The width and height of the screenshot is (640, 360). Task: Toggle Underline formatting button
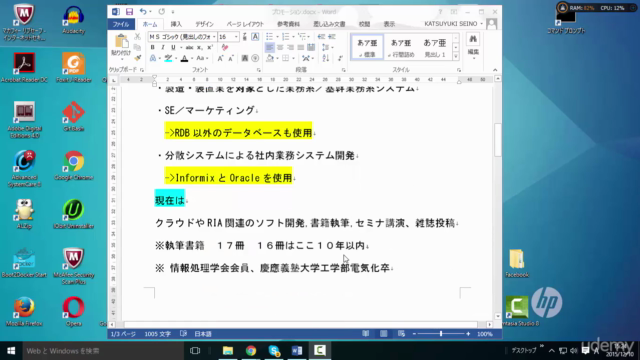point(173,47)
